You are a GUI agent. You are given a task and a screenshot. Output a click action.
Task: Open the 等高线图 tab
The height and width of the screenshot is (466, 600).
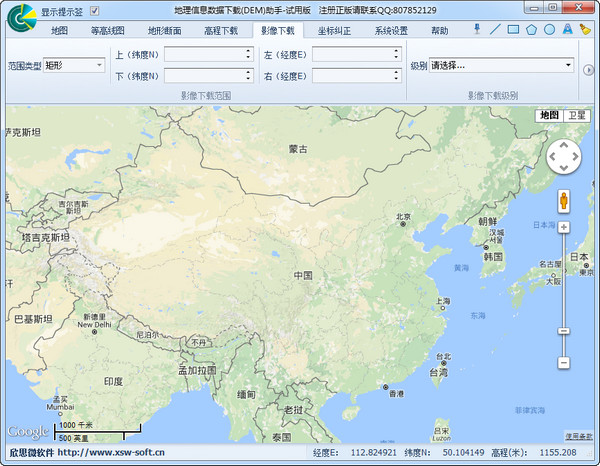(x=108, y=31)
